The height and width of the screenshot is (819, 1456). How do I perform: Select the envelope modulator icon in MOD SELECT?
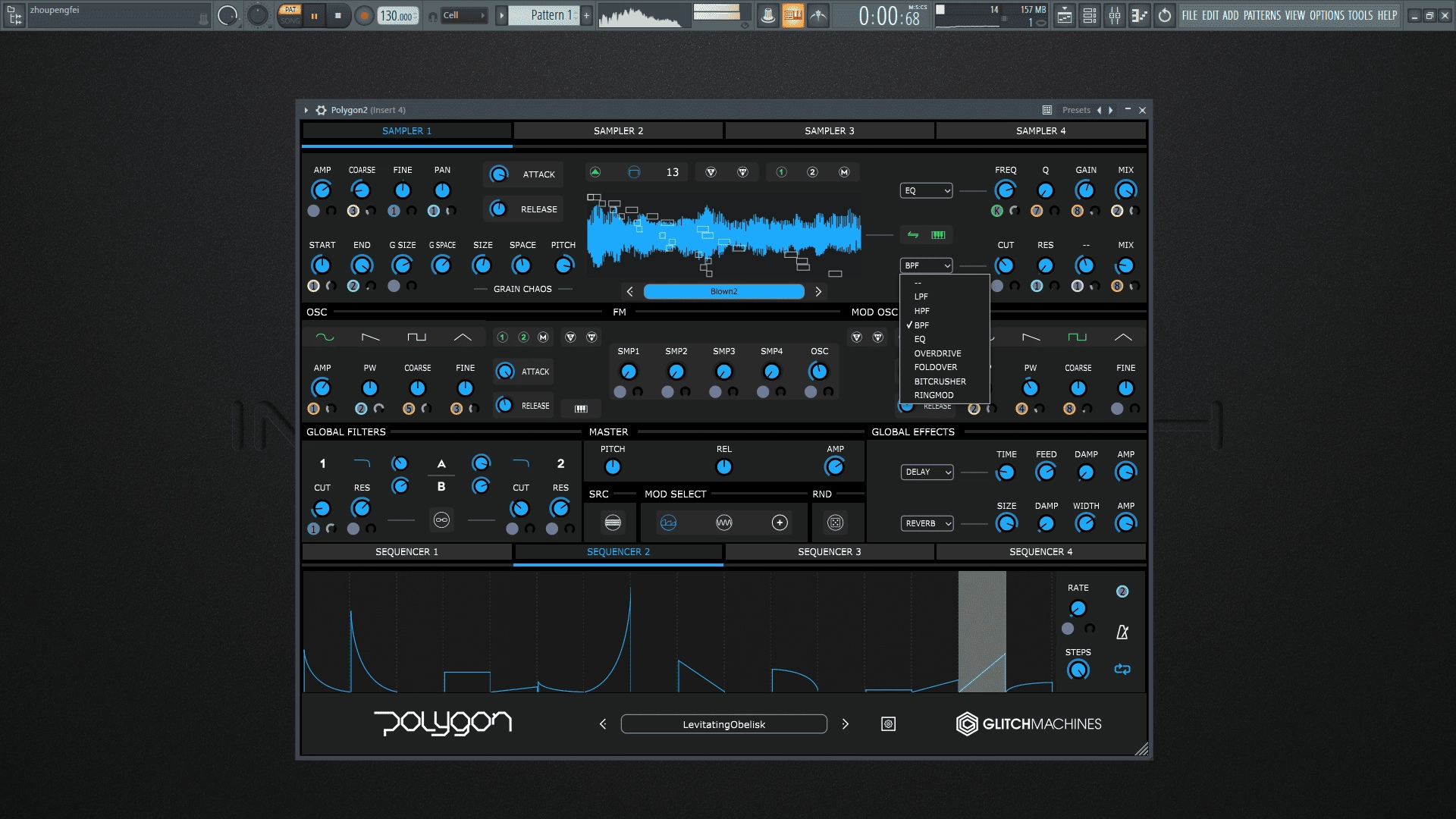pyautogui.click(x=668, y=522)
